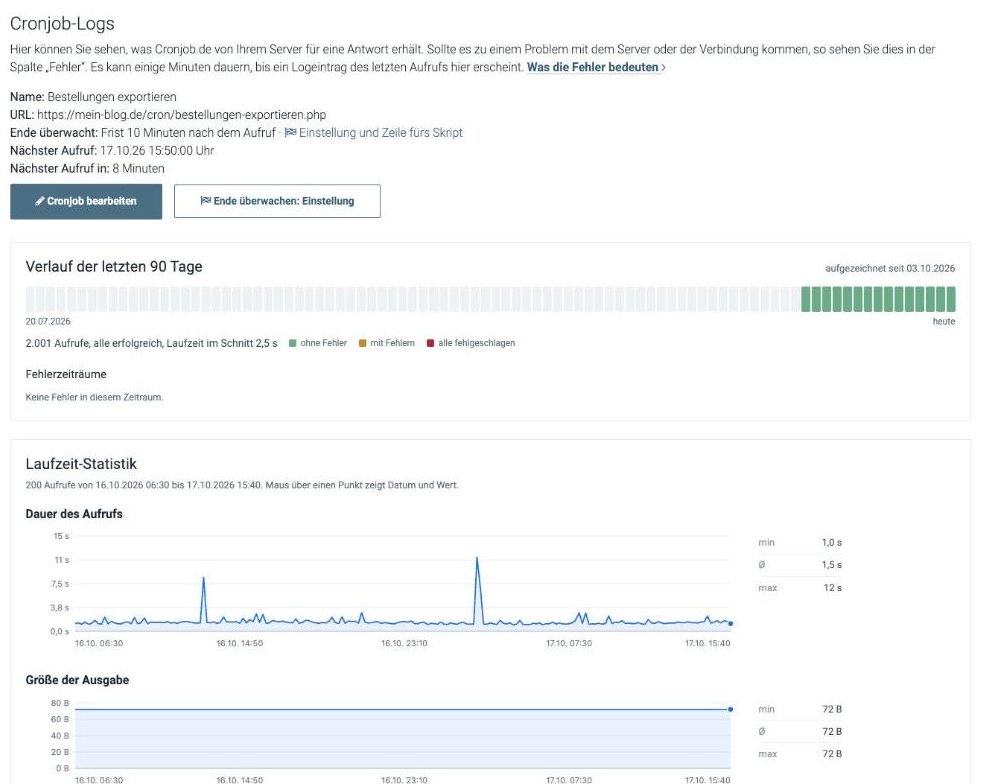Click the max 12 s duration value

(832, 588)
